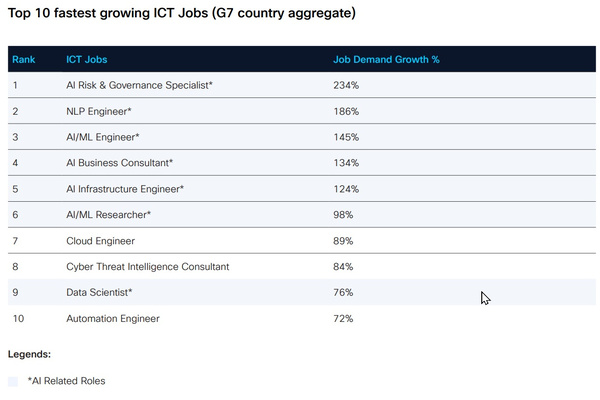Select Cyber Threat Intelligence Consultant text

coord(147,267)
